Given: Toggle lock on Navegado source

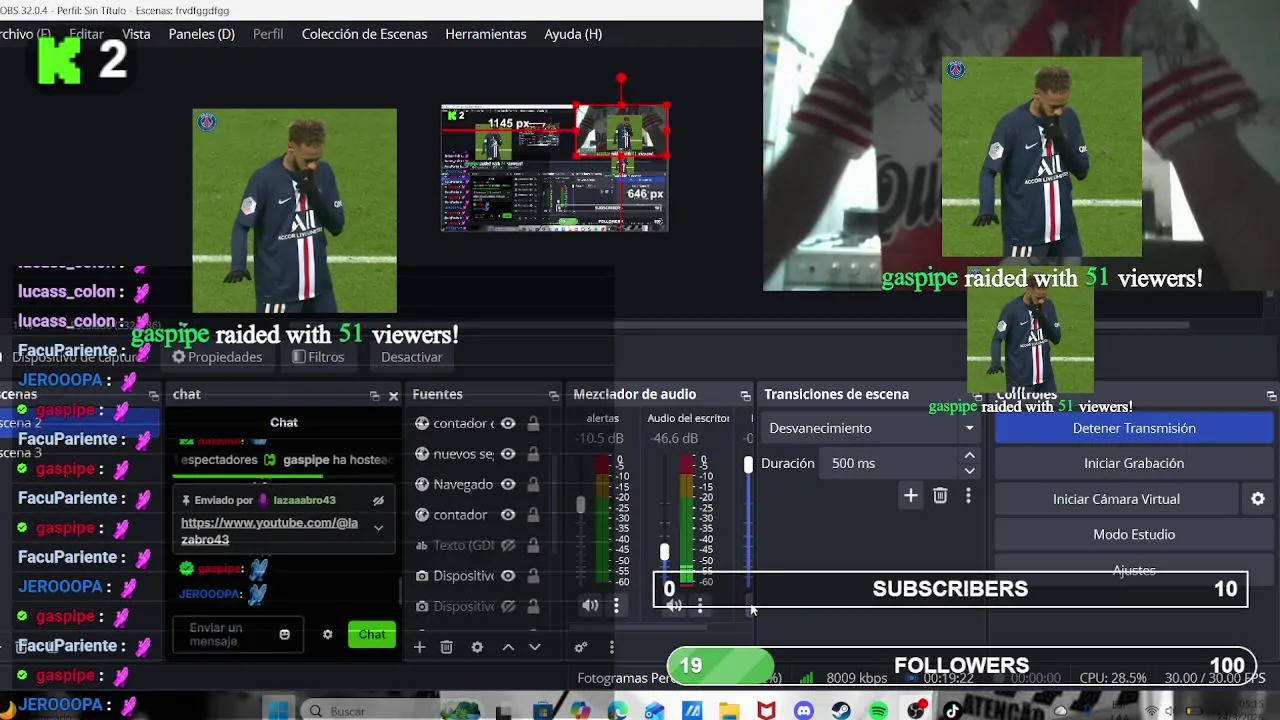Looking at the screenshot, I should click(x=533, y=484).
